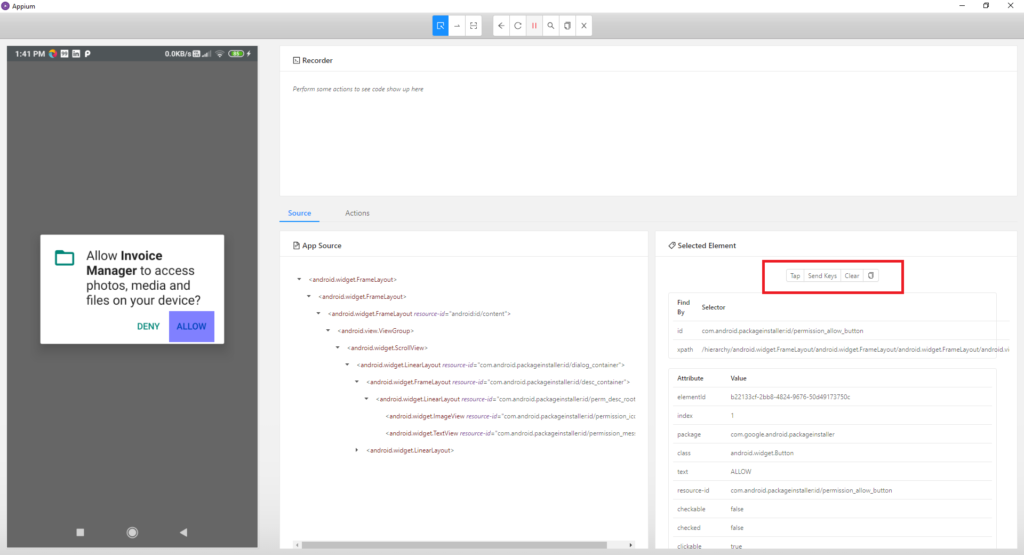Image resolution: width=1024 pixels, height=555 pixels.
Task: Tap the round Home button on phone
Action: pos(132,532)
